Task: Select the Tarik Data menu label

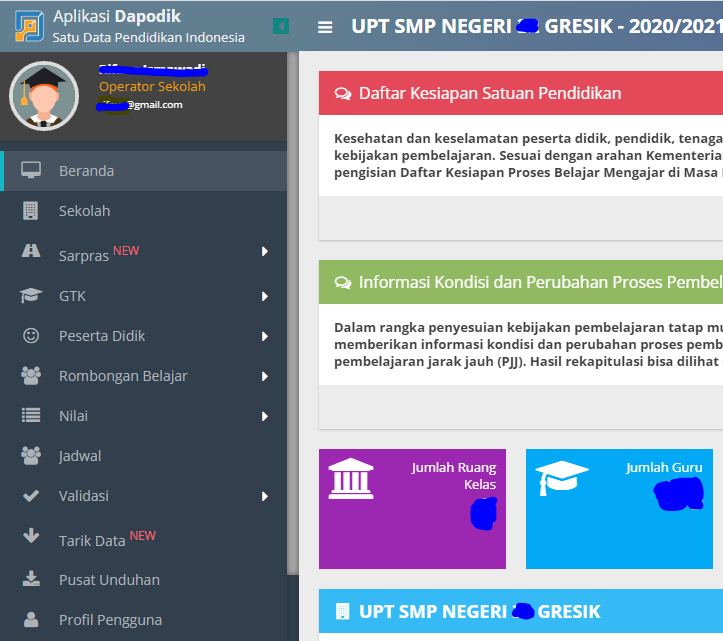Action: coord(92,540)
